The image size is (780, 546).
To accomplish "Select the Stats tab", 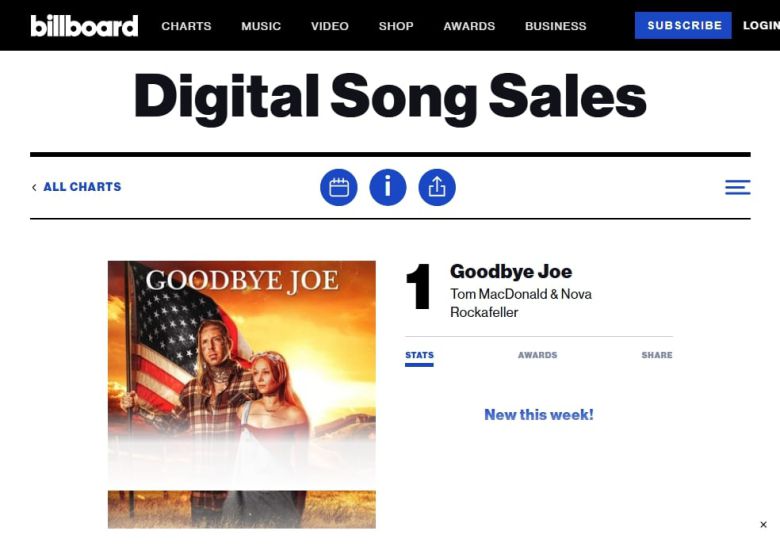I will point(419,355).
